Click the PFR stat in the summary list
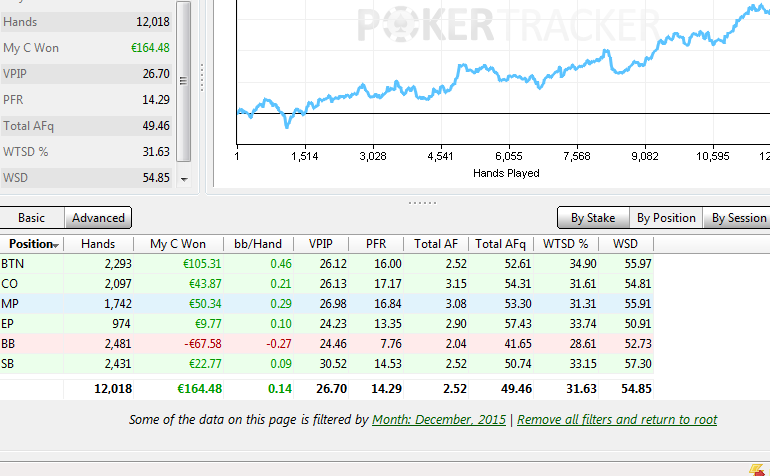The height and width of the screenshot is (476, 770). 86,100
